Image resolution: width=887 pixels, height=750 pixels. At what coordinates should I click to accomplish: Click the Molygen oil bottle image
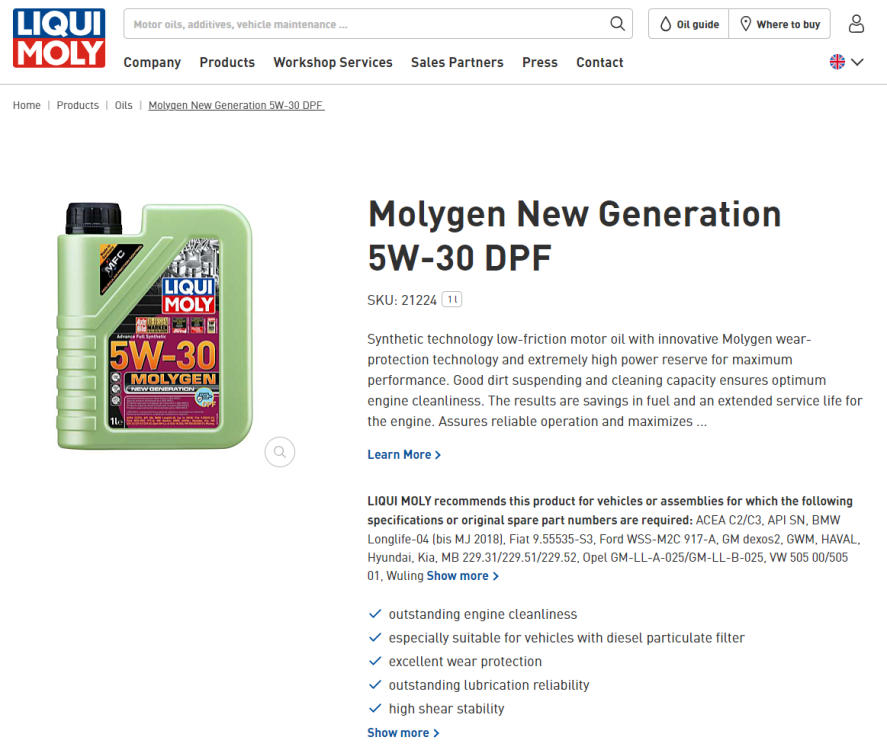154,326
